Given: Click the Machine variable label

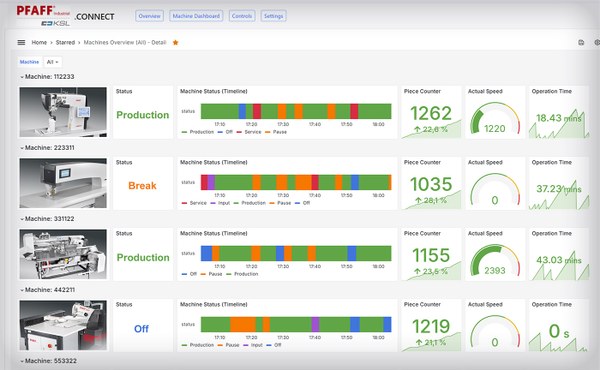Looking at the screenshot, I should (x=29, y=62).
